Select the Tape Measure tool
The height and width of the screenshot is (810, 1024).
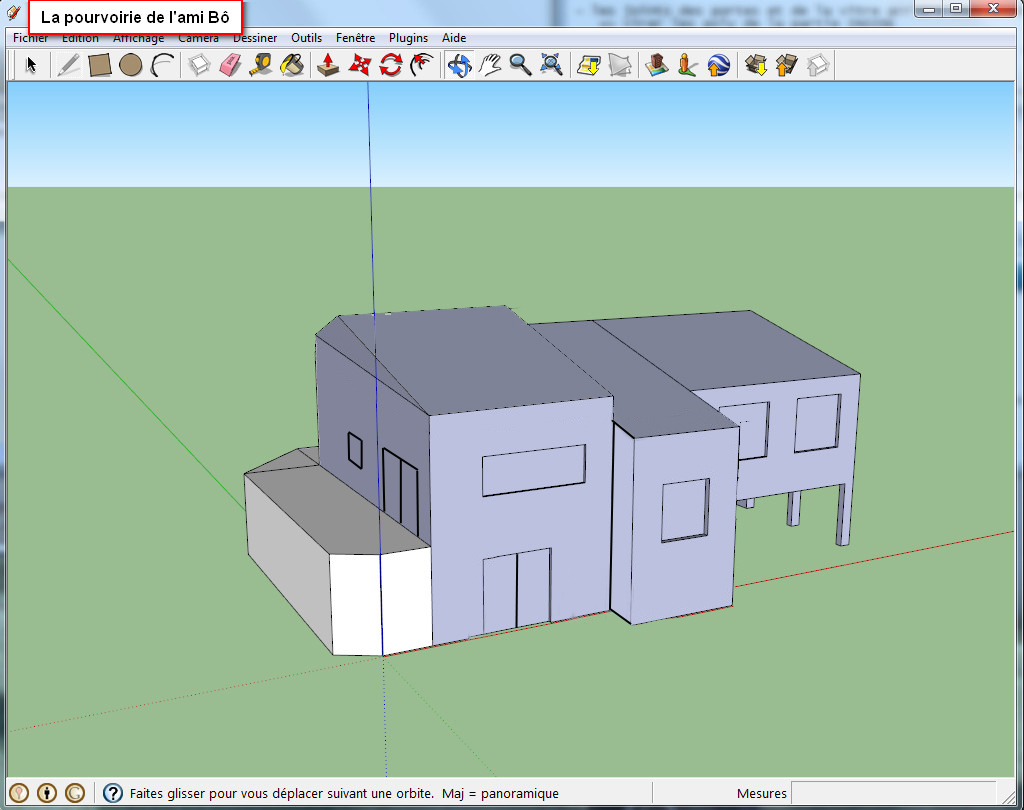(261, 65)
